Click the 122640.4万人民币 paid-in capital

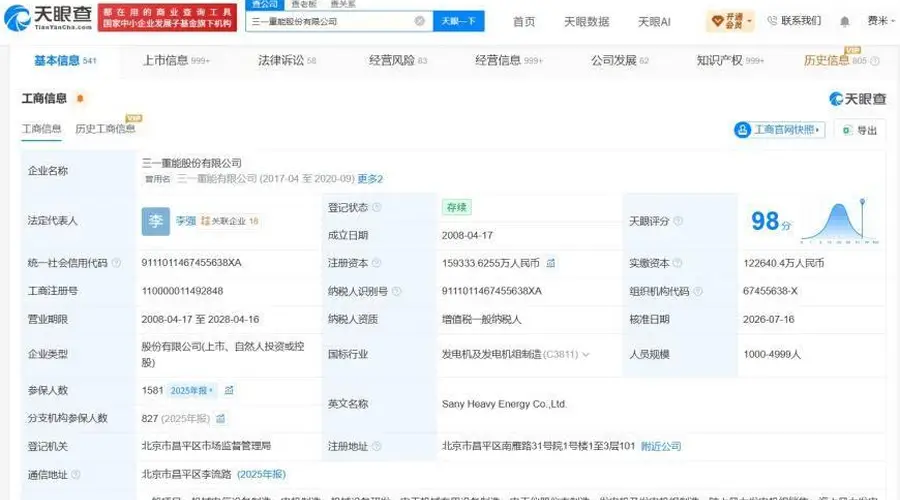click(783, 263)
